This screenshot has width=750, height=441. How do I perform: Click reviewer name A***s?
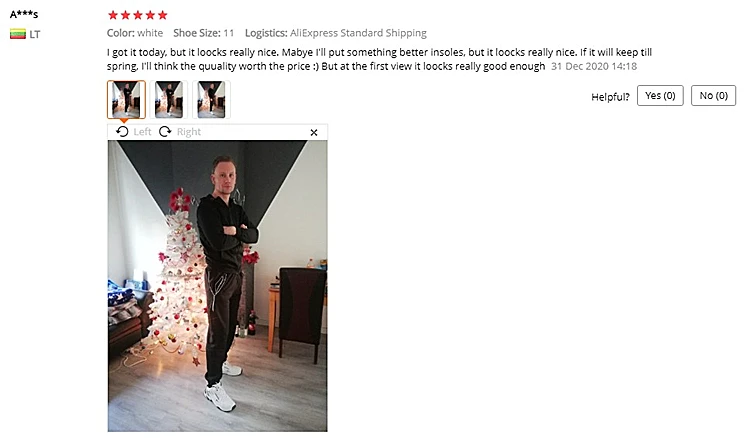pyautogui.click(x=24, y=14)
